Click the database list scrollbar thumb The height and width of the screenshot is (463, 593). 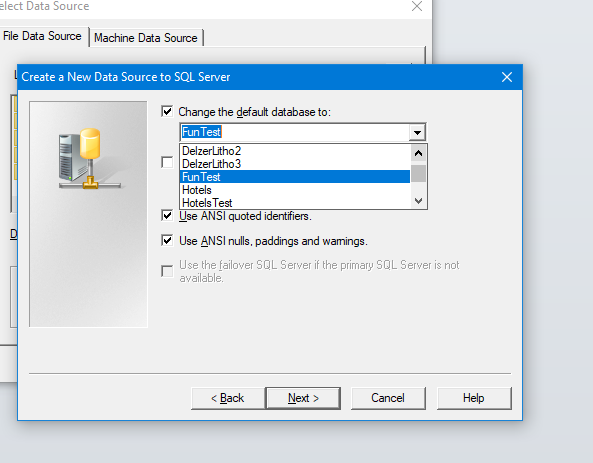[x=418, y=173]
